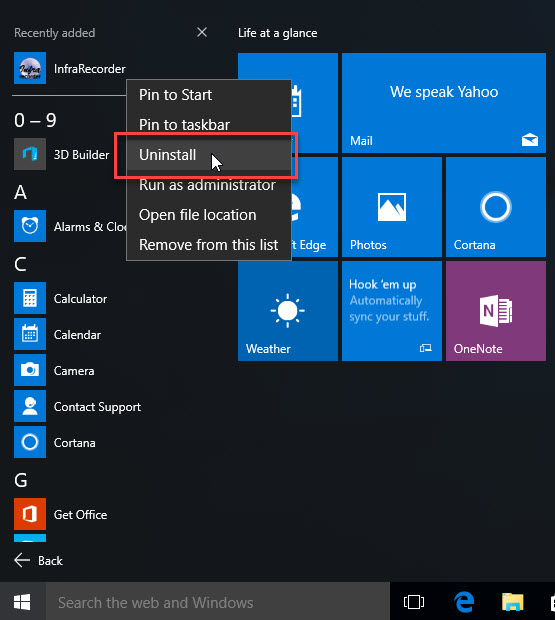Click the Contact Support label
Viewport: 555px width, 620px height.
point(97,407)
